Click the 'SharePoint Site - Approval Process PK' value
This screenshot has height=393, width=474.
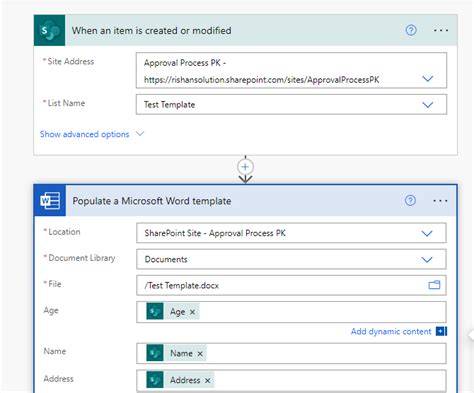pos(215,233)
